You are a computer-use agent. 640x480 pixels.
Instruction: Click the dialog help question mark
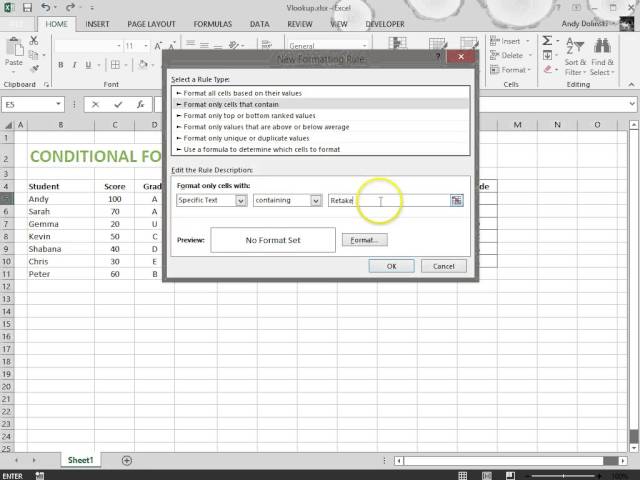click(x=438, y=57)
